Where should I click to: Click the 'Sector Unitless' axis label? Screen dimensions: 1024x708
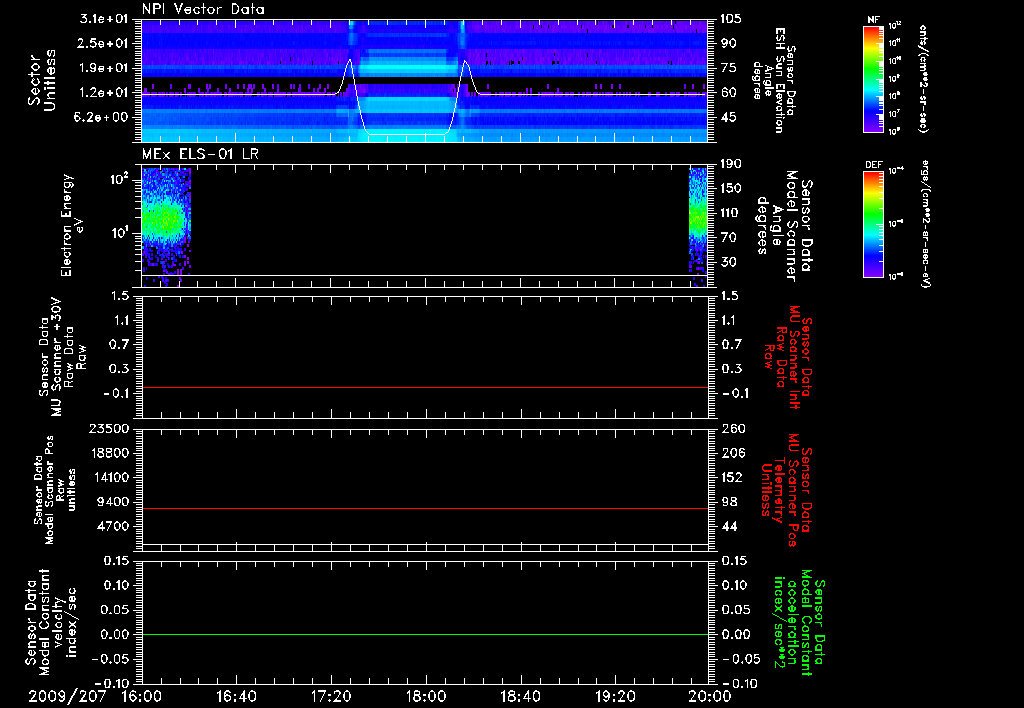click(42, 80)
